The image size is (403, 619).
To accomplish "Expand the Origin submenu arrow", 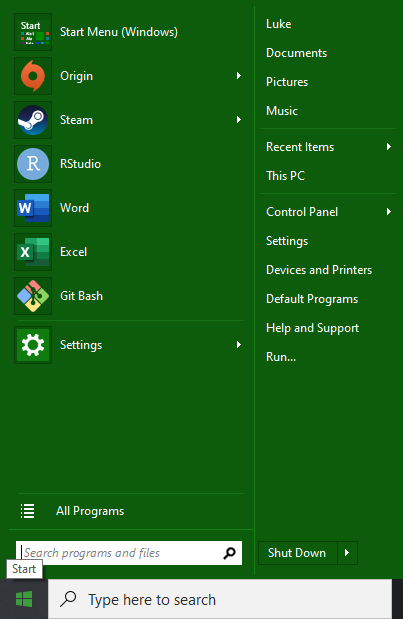I will pyautogui.click(x=239, y=75).
